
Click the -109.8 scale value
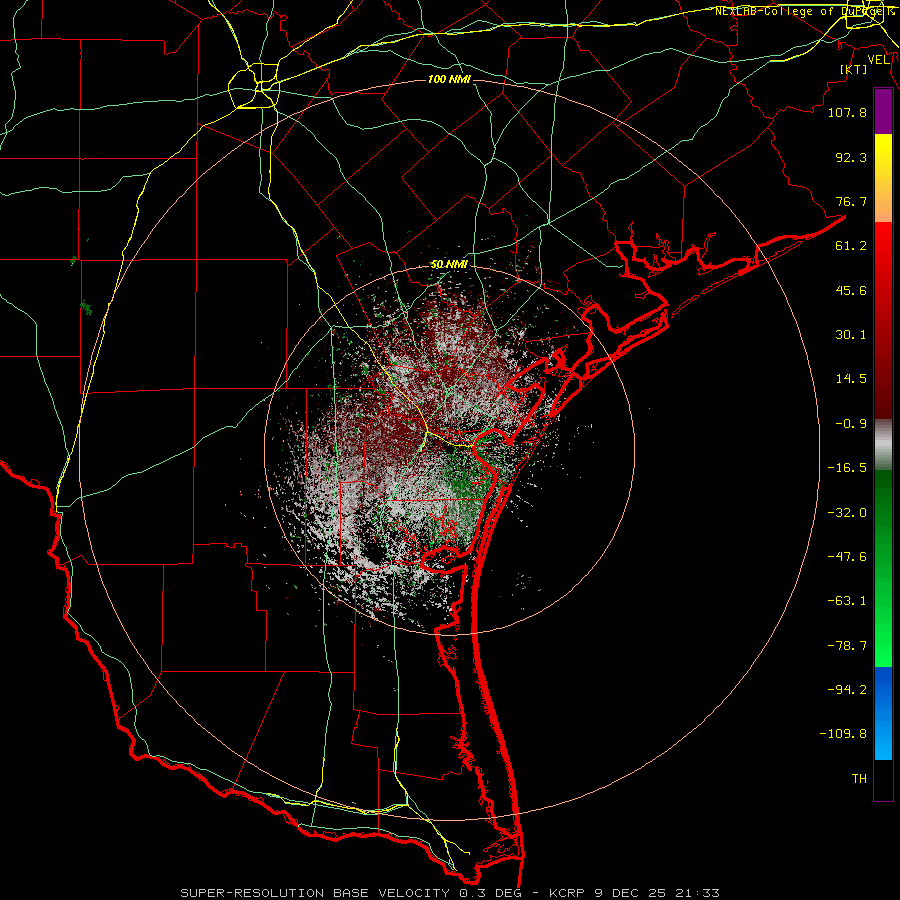[843, 734]
